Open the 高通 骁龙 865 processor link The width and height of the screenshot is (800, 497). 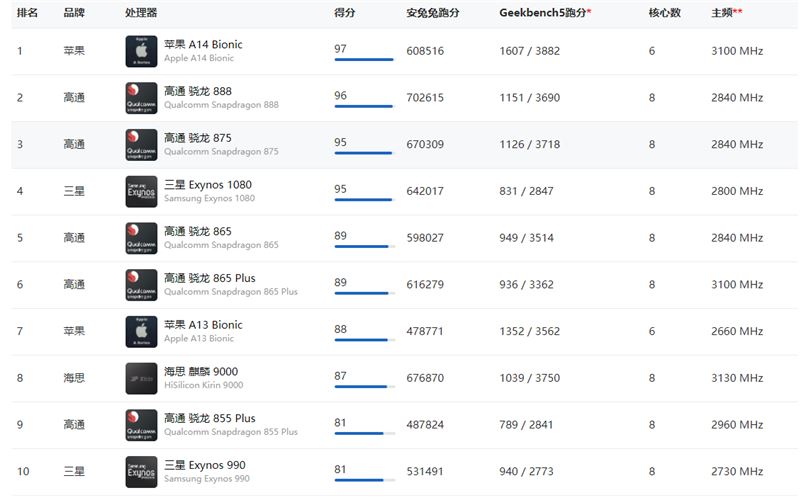tap(197, 231)
